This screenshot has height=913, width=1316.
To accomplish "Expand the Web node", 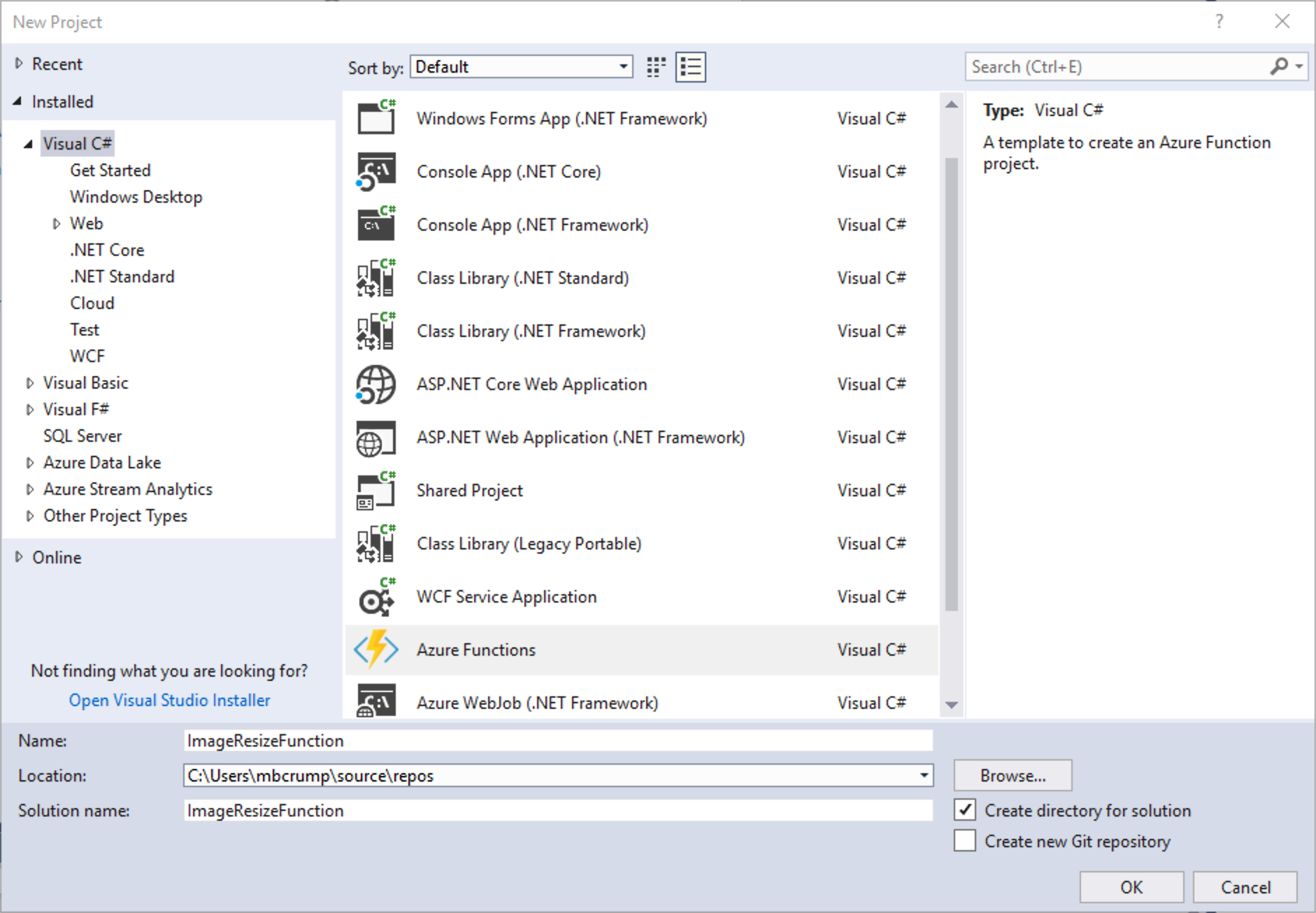I will [57, 224].
